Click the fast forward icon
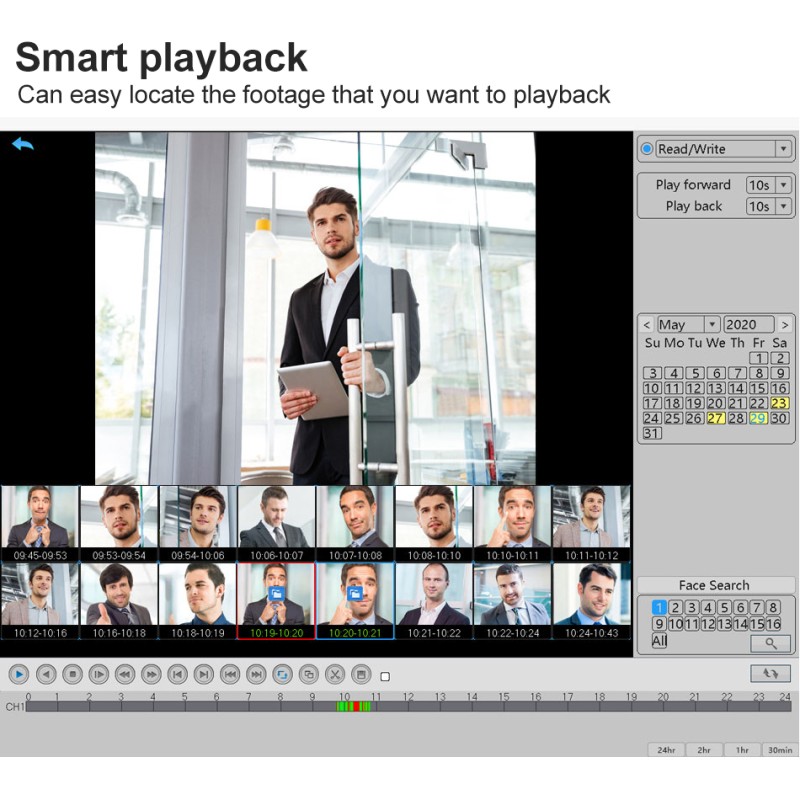The height and width of the screenshot is (800, 800). coord(151,675)
